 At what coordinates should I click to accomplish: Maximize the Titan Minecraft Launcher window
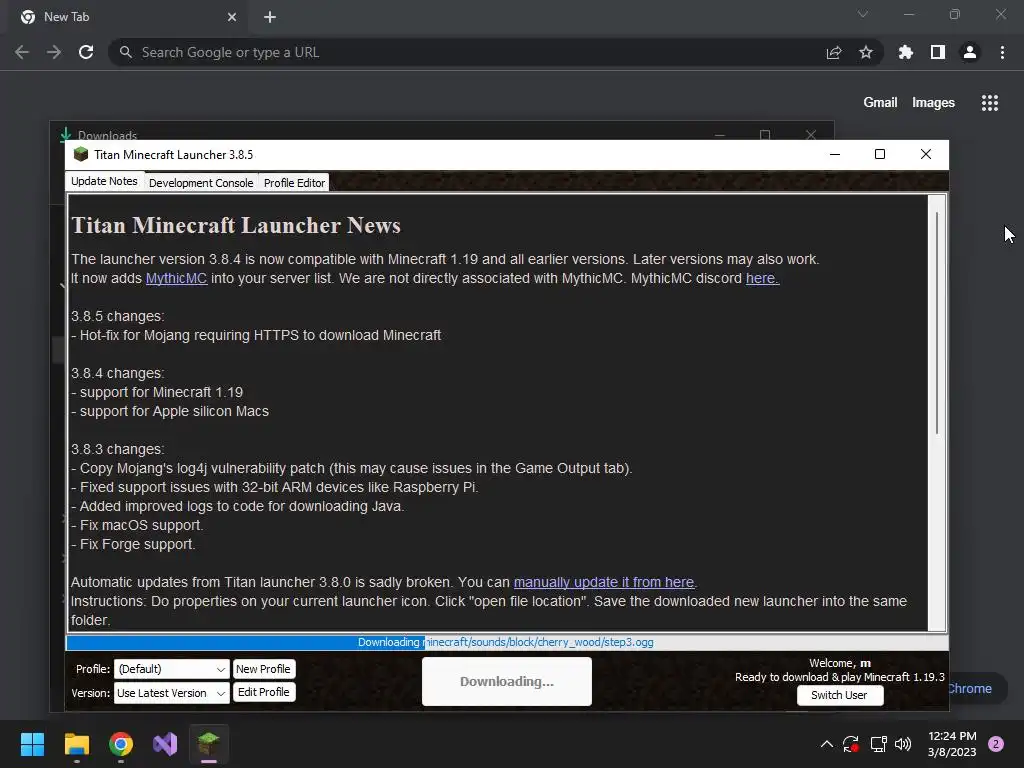(x=880, y=154)
